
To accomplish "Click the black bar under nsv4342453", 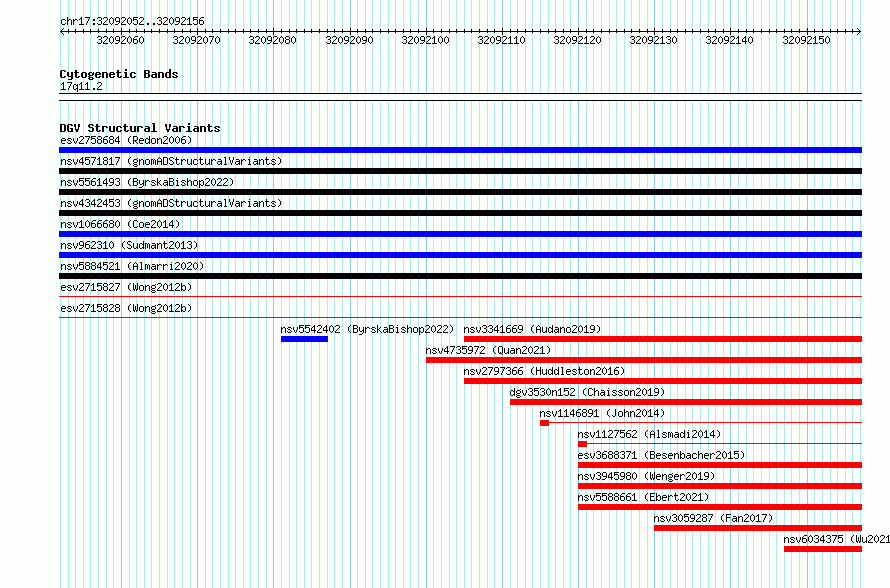I will tap(460, 213).
